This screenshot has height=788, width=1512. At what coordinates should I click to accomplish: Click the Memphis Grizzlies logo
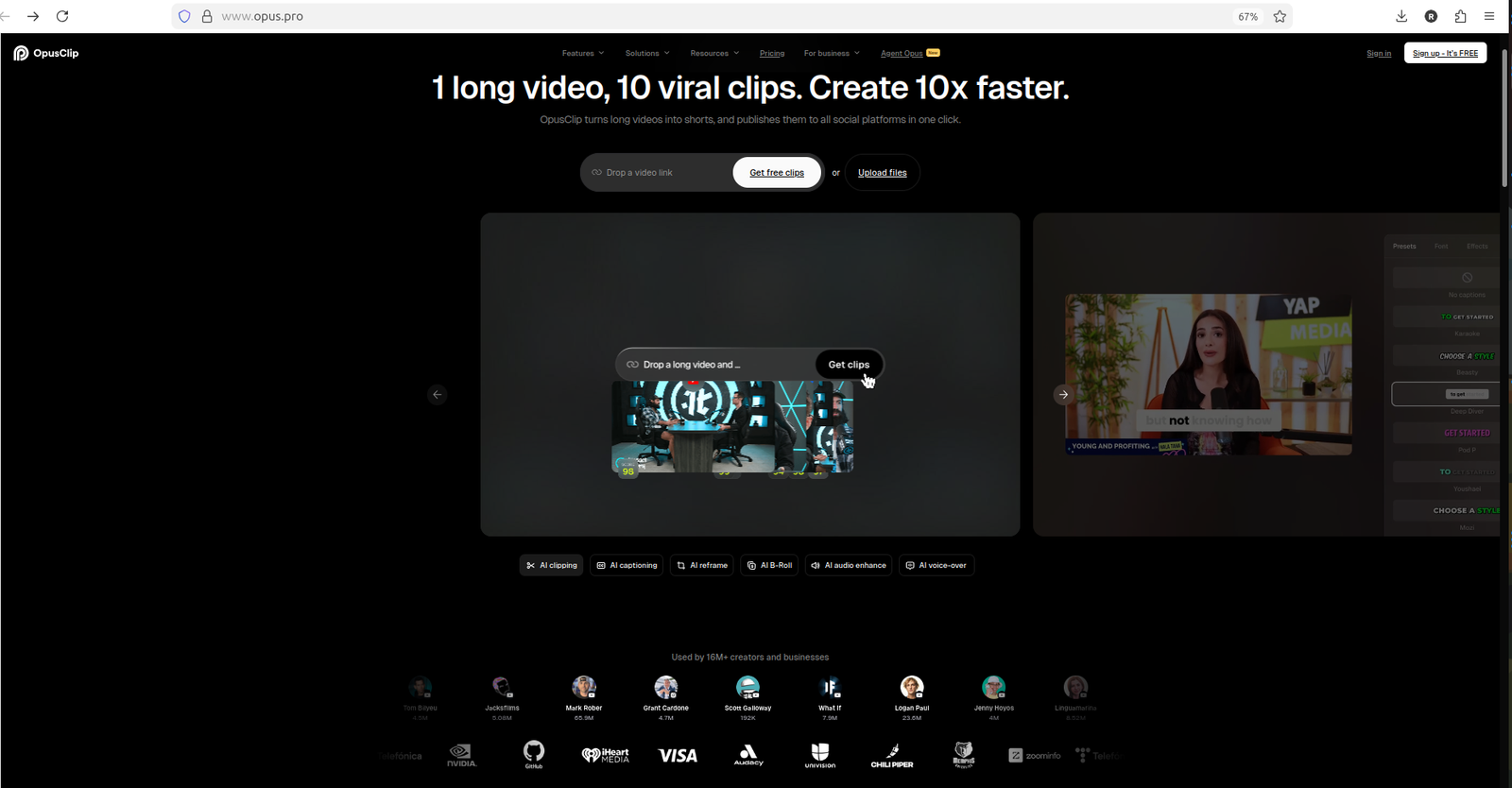(x=964, y=755)
